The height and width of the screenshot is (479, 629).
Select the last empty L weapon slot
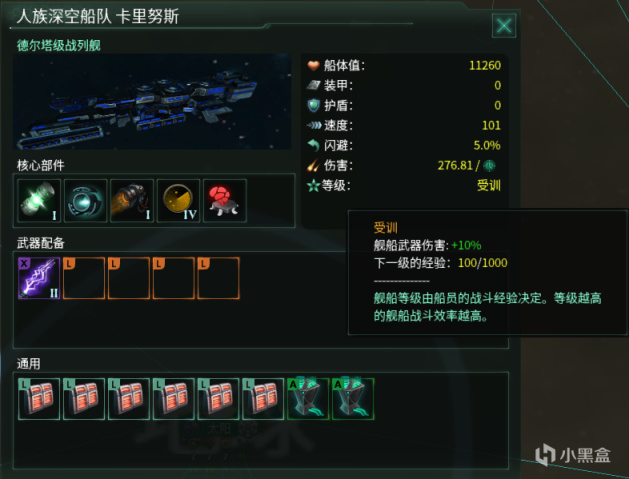coord(218,278)
